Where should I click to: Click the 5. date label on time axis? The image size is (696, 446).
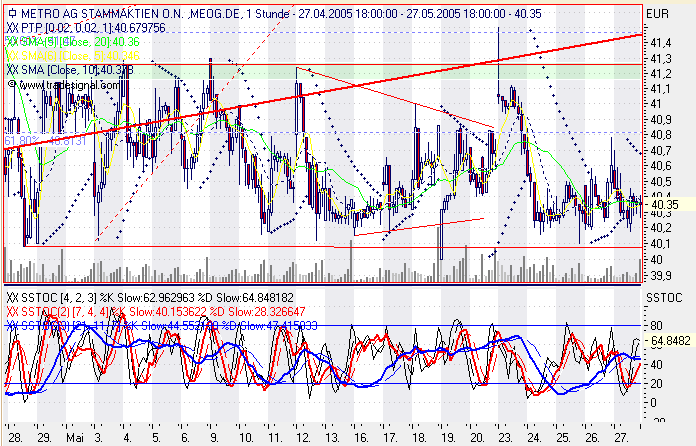click(156, 438)
